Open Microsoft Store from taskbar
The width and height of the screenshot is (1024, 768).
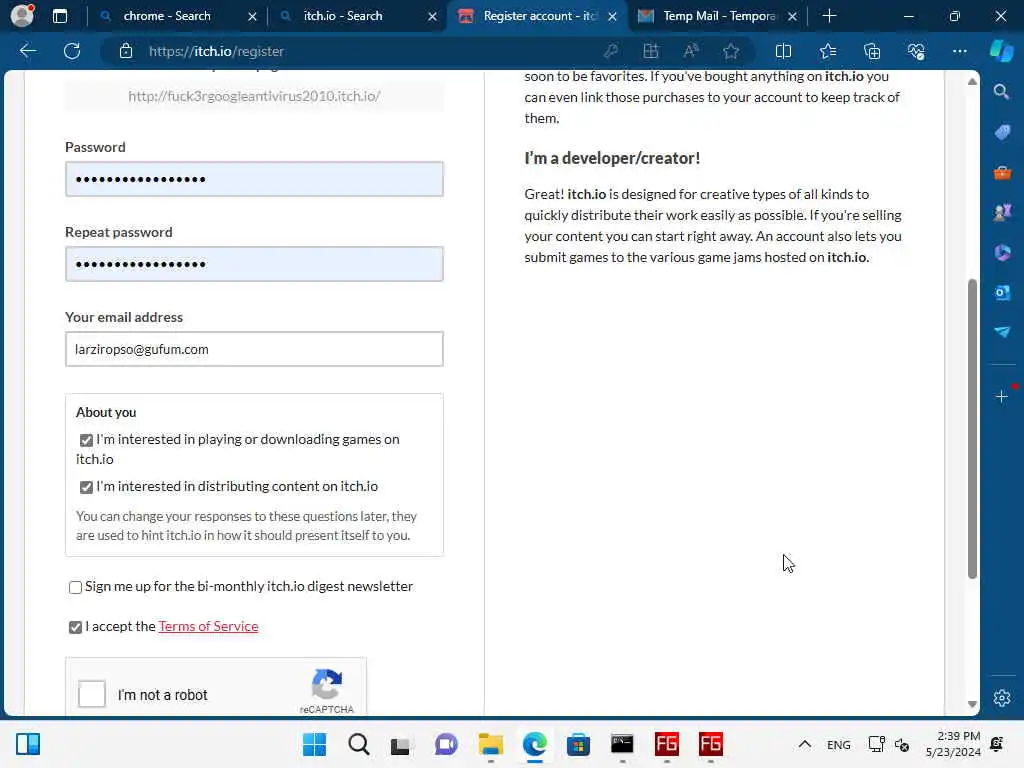578,744
